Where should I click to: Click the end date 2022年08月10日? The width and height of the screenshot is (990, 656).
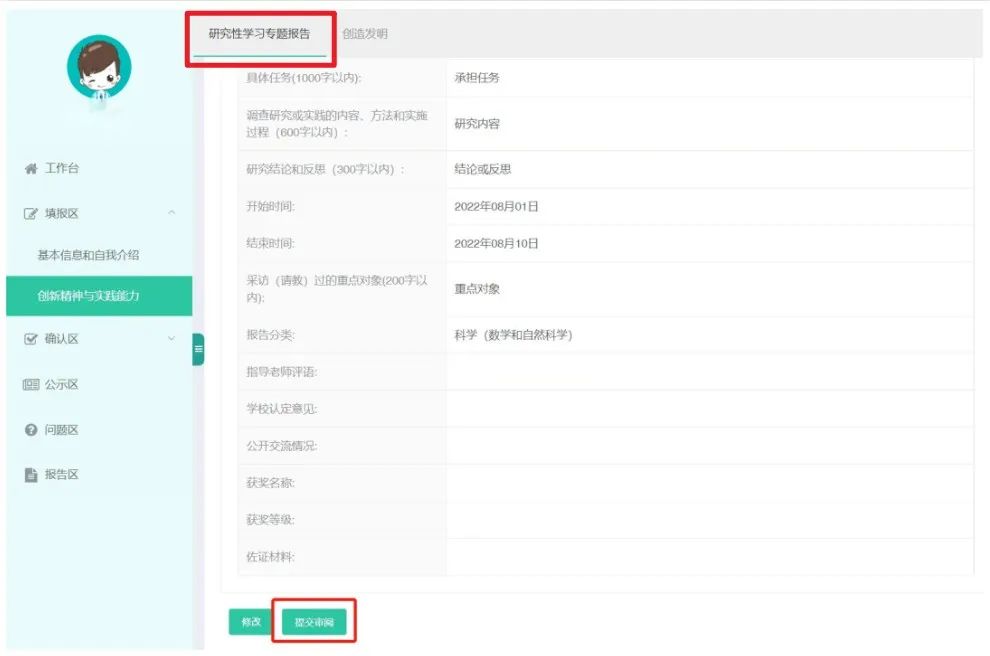(496, 244)
